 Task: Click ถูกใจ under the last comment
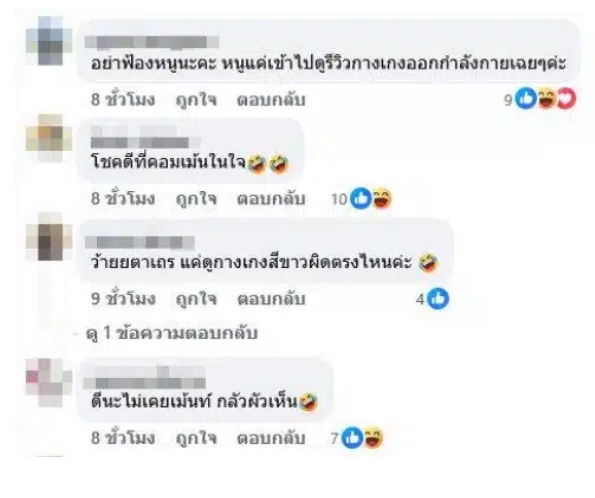(x=196, y=438)
